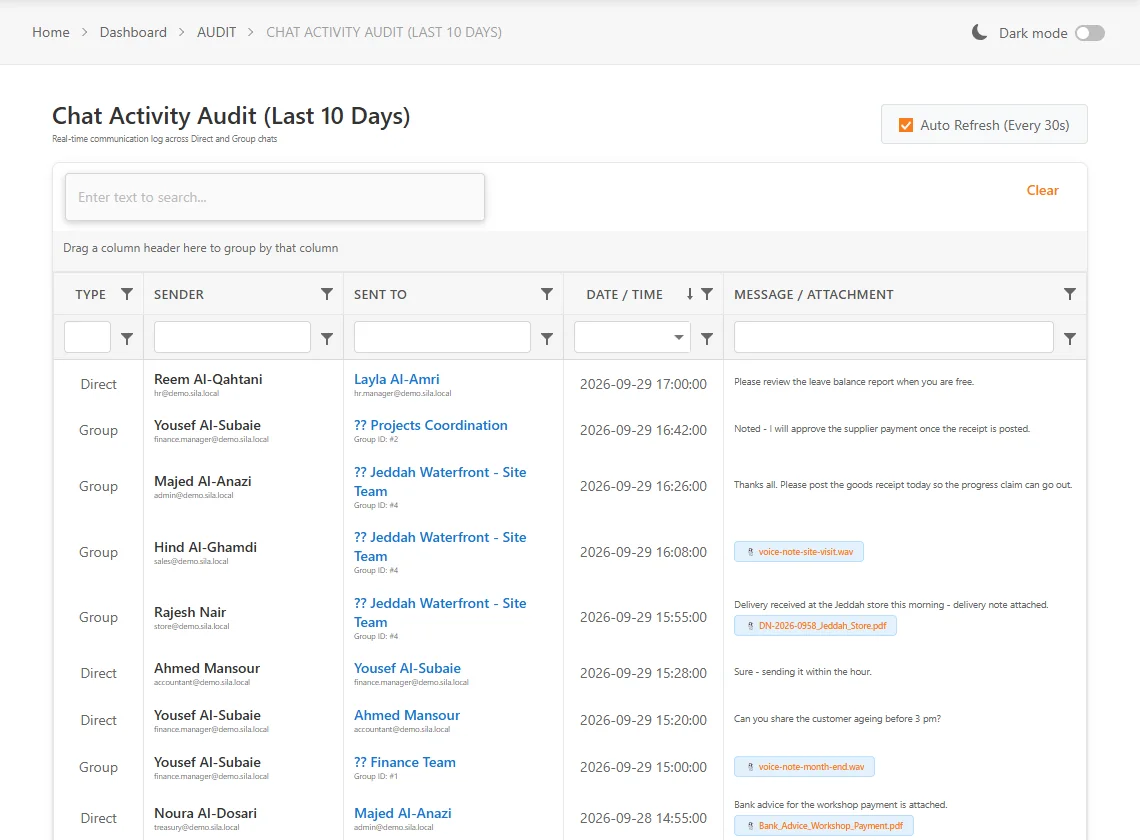
Task: Open Projects Coordination group link
Action: [x=430, y=425]
